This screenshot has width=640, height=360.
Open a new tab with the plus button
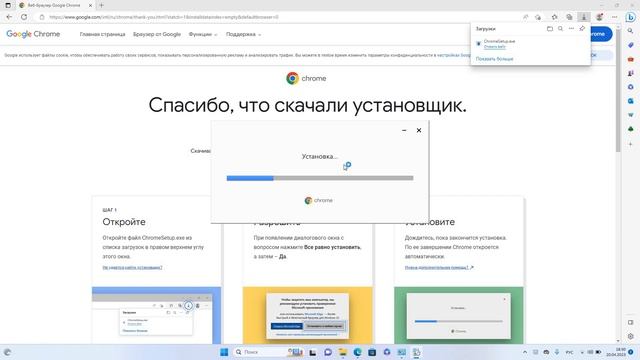101,5
